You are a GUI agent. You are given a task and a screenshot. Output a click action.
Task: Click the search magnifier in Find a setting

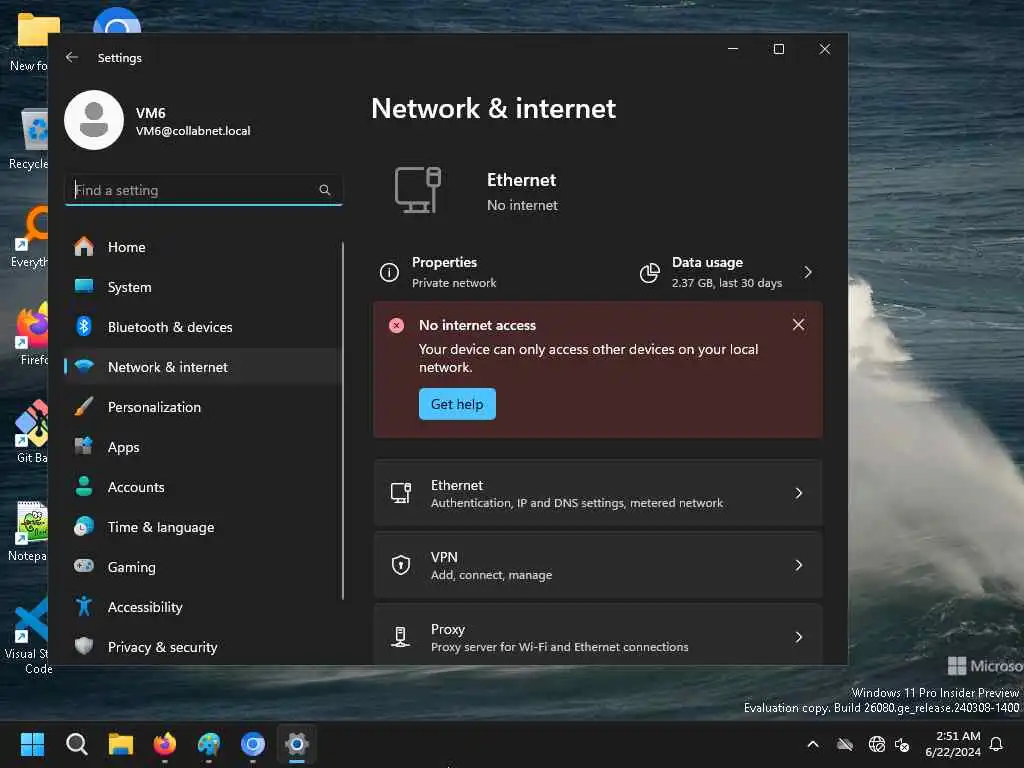[325, 190]
